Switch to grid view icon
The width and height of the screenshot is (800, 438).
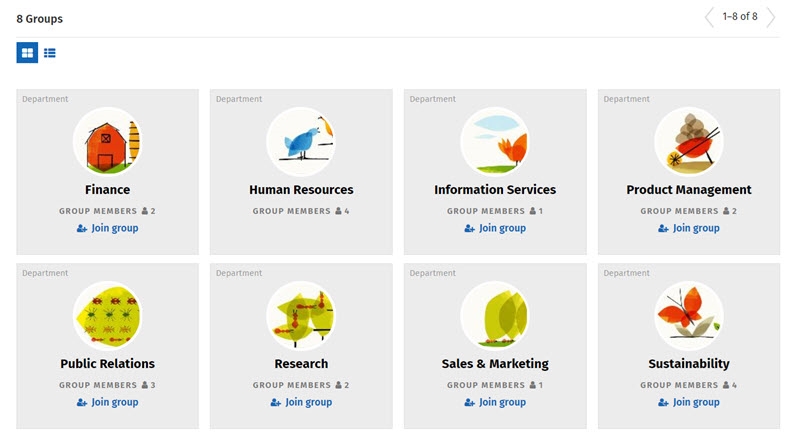27,53
